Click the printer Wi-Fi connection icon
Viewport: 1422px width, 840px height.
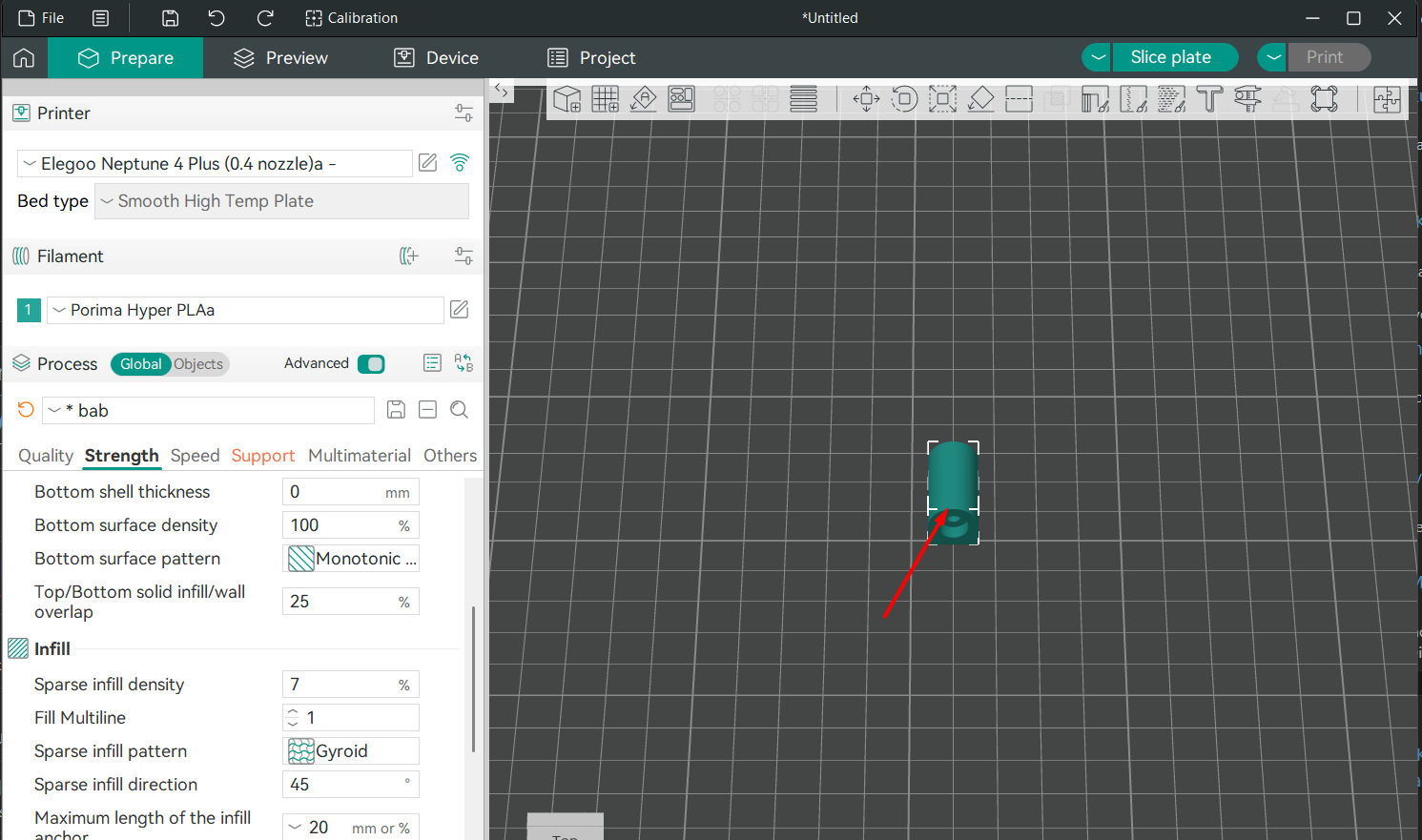point(460,163)
